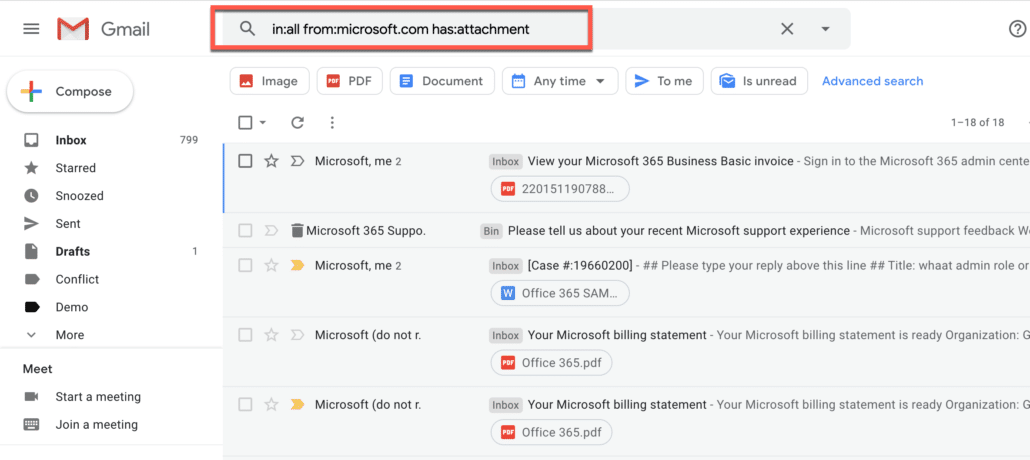Toggle importance marker on Business Basic invoice email
Screen dimensions: 1030x460
[x=297, y=161]
